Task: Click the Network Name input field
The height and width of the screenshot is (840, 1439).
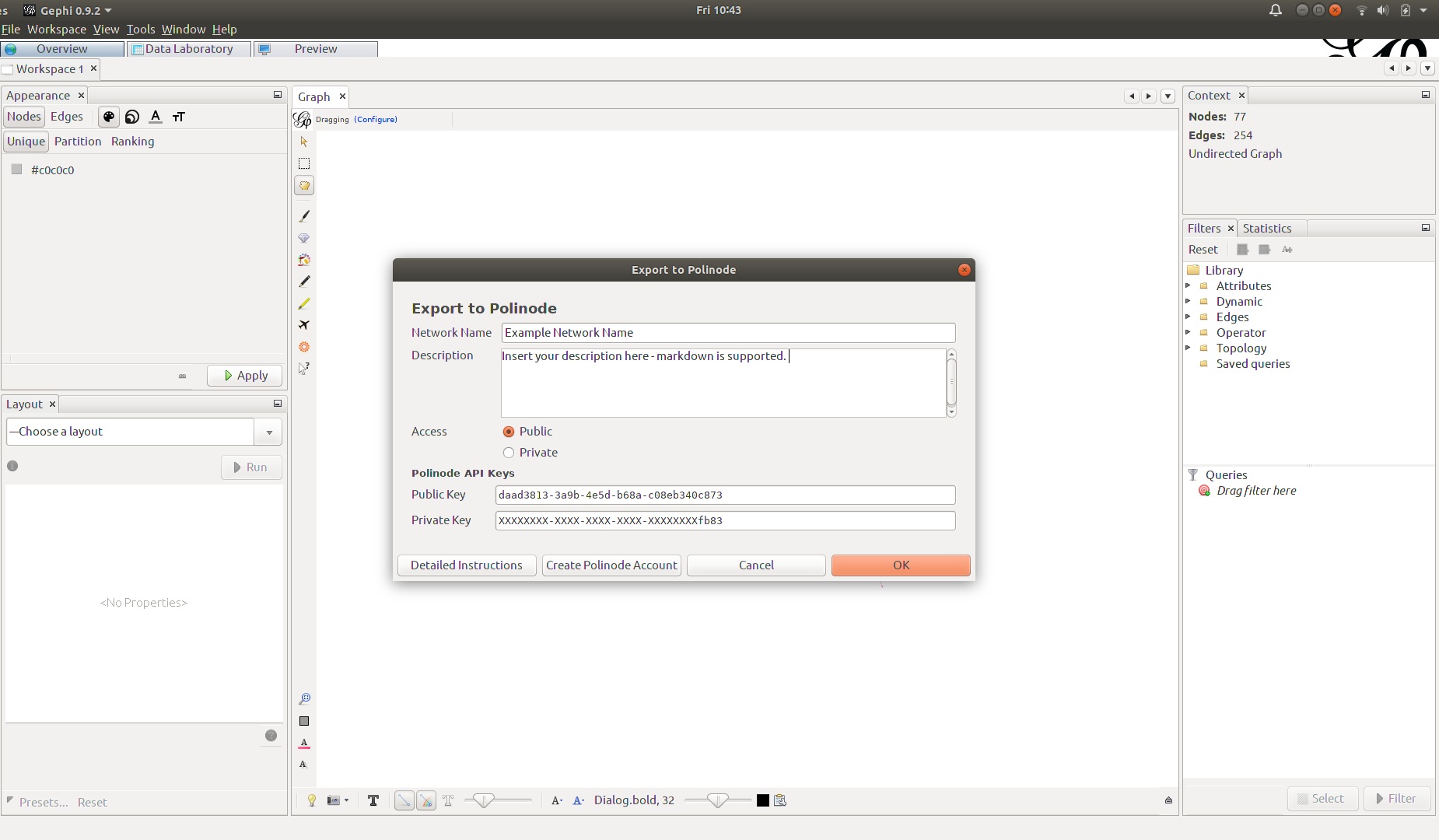Action: pos(728,333)
